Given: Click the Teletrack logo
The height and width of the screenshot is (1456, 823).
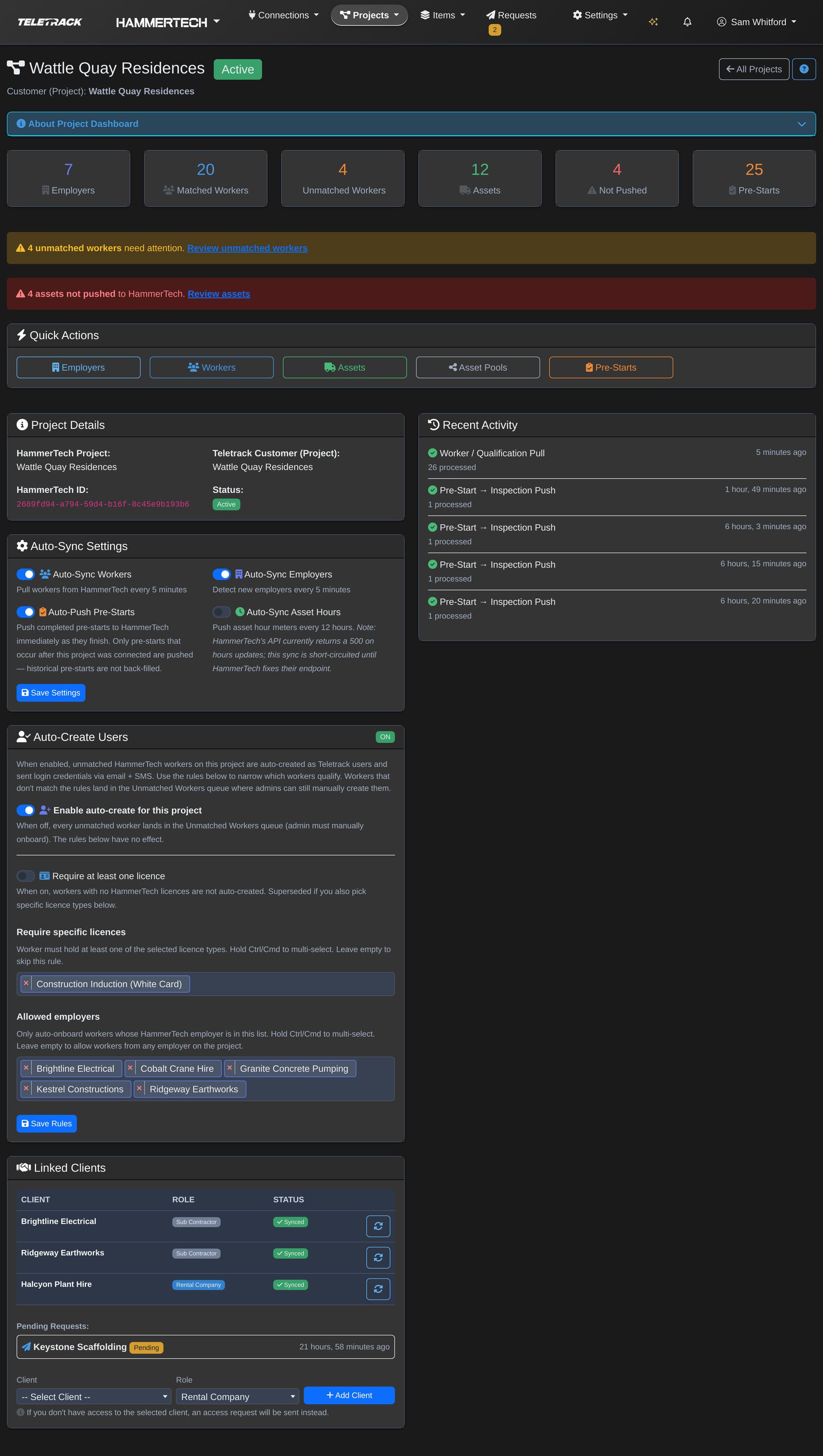Looking at the screenshot, I should pos(50,22).
